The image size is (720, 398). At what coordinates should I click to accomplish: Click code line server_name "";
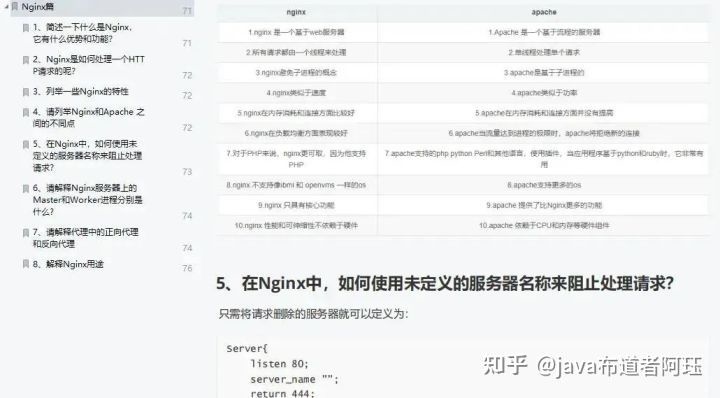click(294, 380)
